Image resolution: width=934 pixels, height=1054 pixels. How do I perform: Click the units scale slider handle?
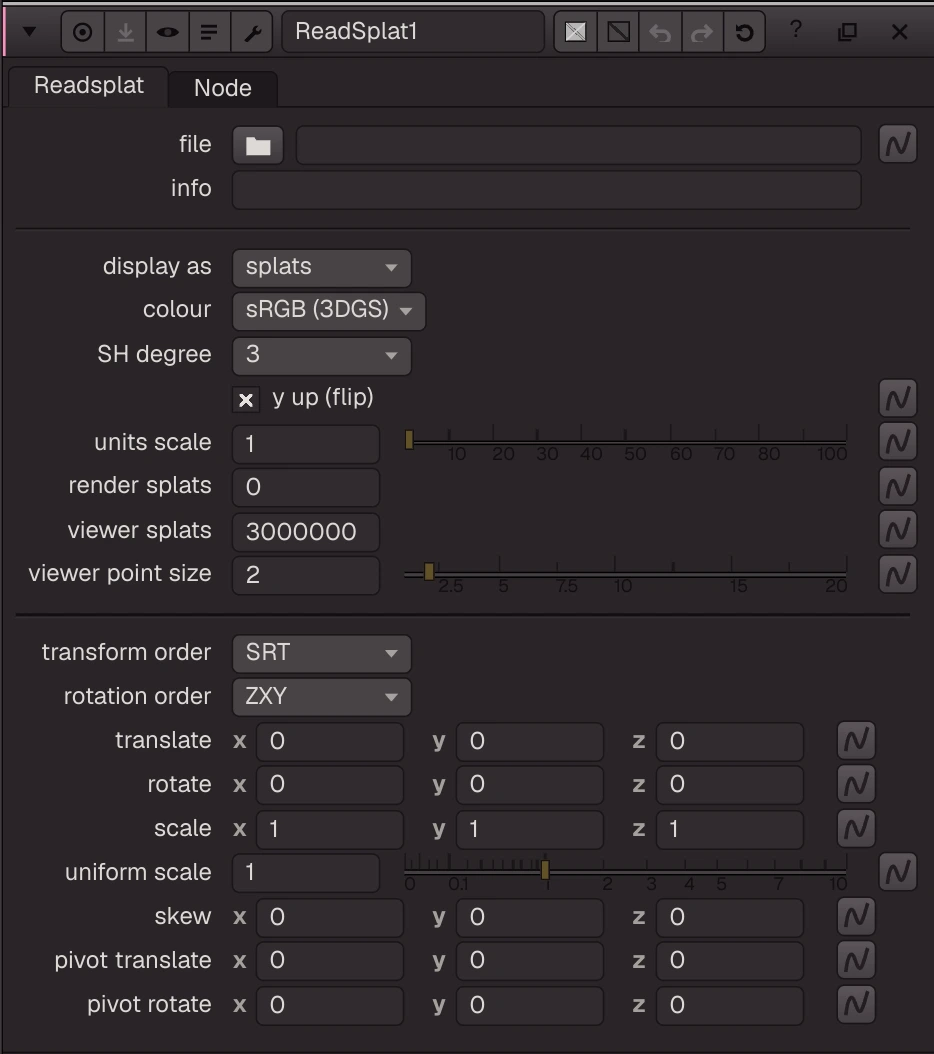point(409,440)
